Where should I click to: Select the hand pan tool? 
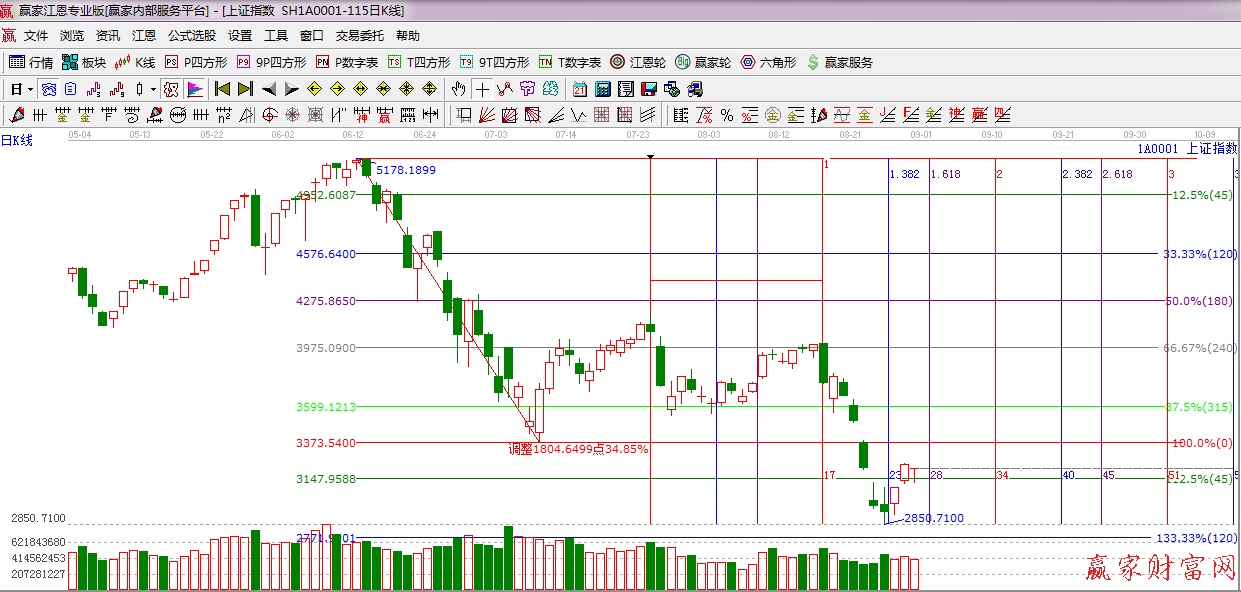[459, 89]
